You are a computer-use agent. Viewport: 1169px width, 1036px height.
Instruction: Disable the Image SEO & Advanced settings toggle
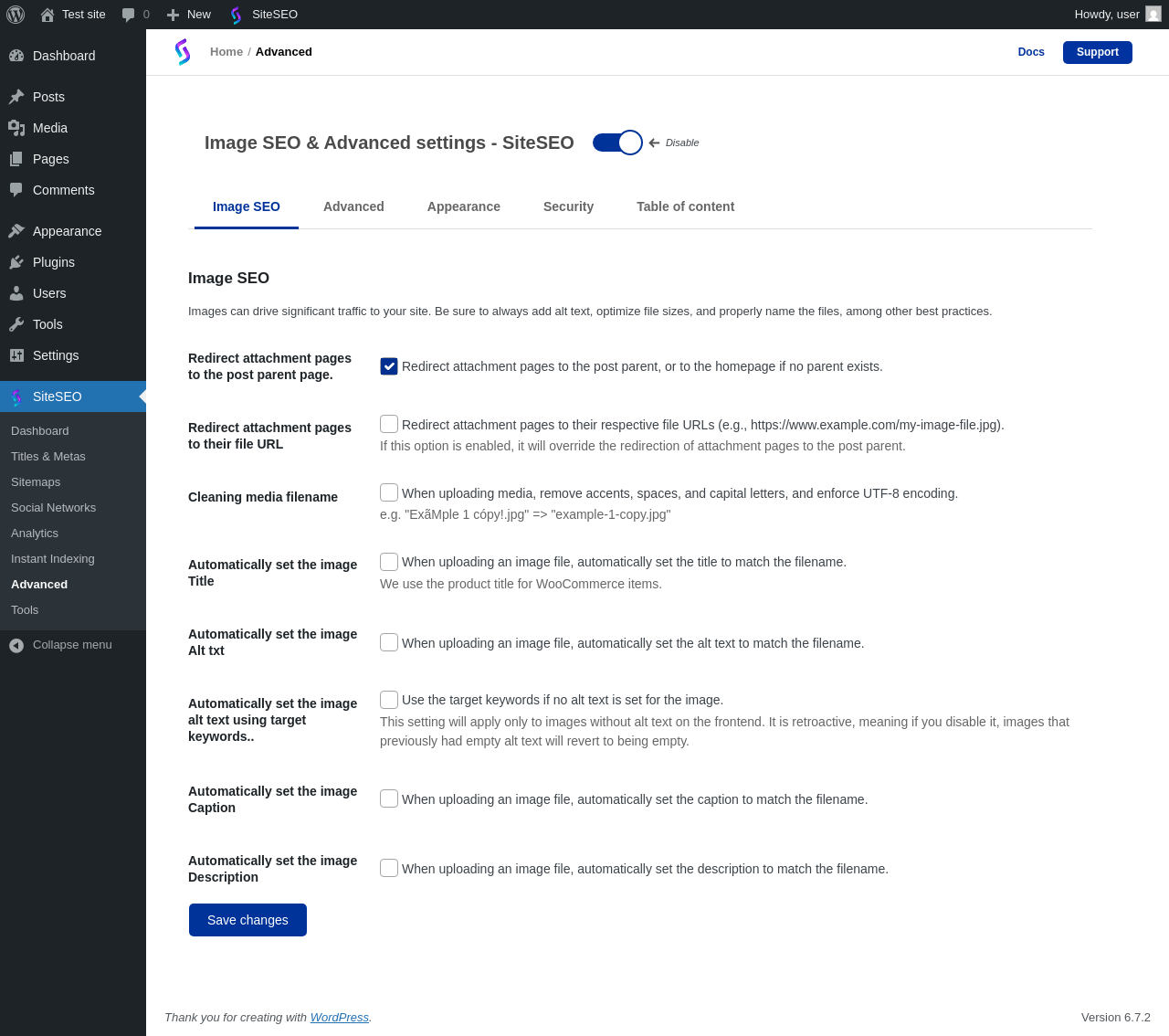point(617,143)
